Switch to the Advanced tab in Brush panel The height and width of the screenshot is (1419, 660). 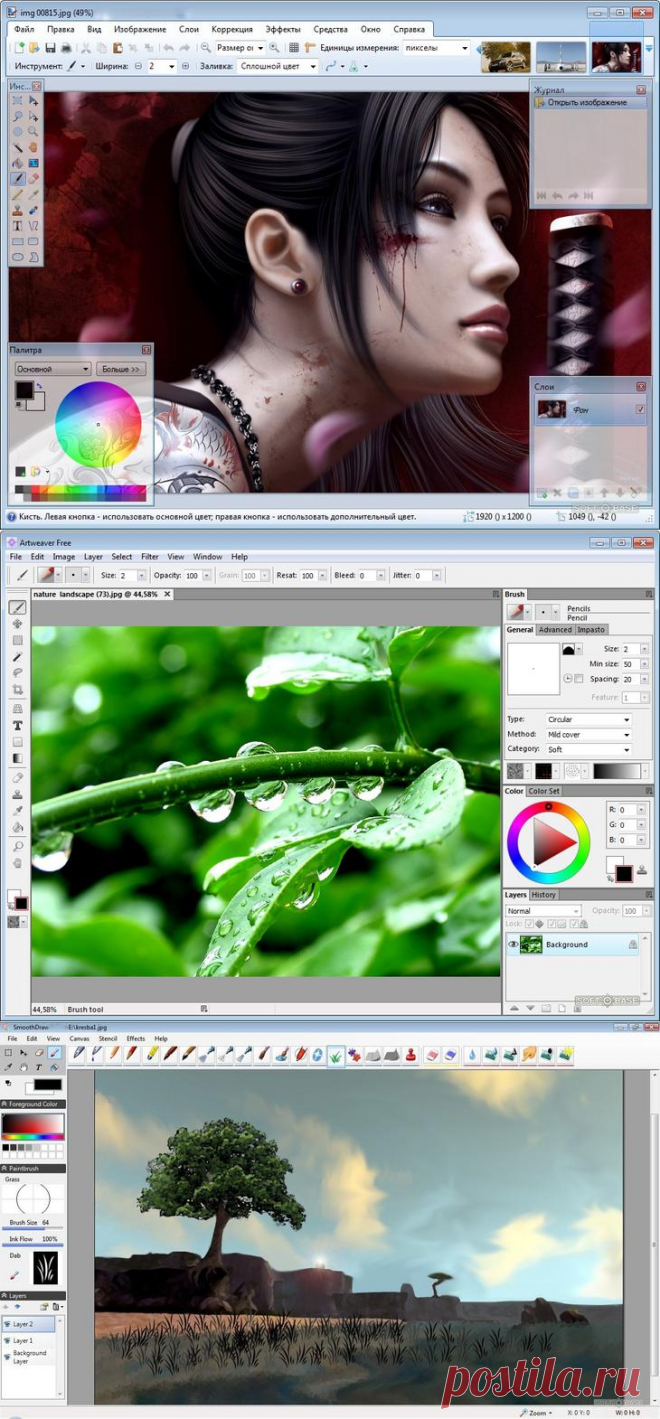[555, 630]
